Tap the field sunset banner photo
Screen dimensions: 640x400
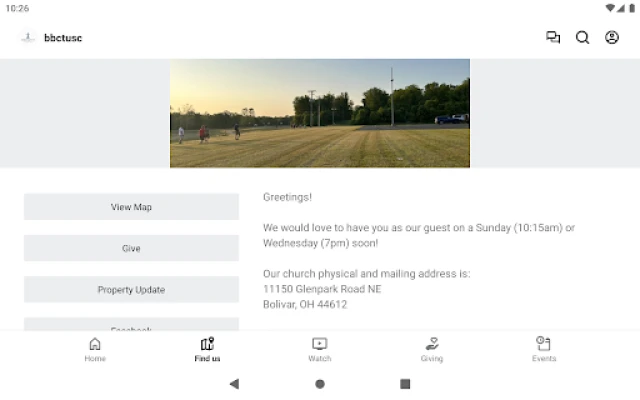point(320,113)
